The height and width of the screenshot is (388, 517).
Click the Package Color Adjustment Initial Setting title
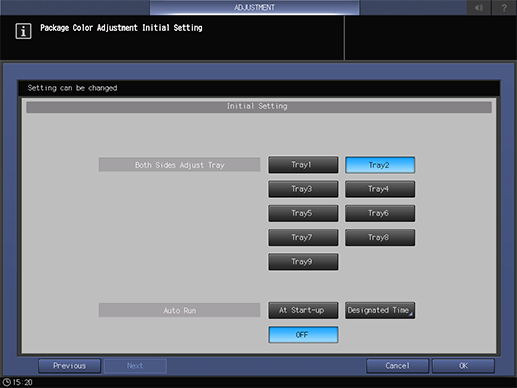tap(121, 28)
